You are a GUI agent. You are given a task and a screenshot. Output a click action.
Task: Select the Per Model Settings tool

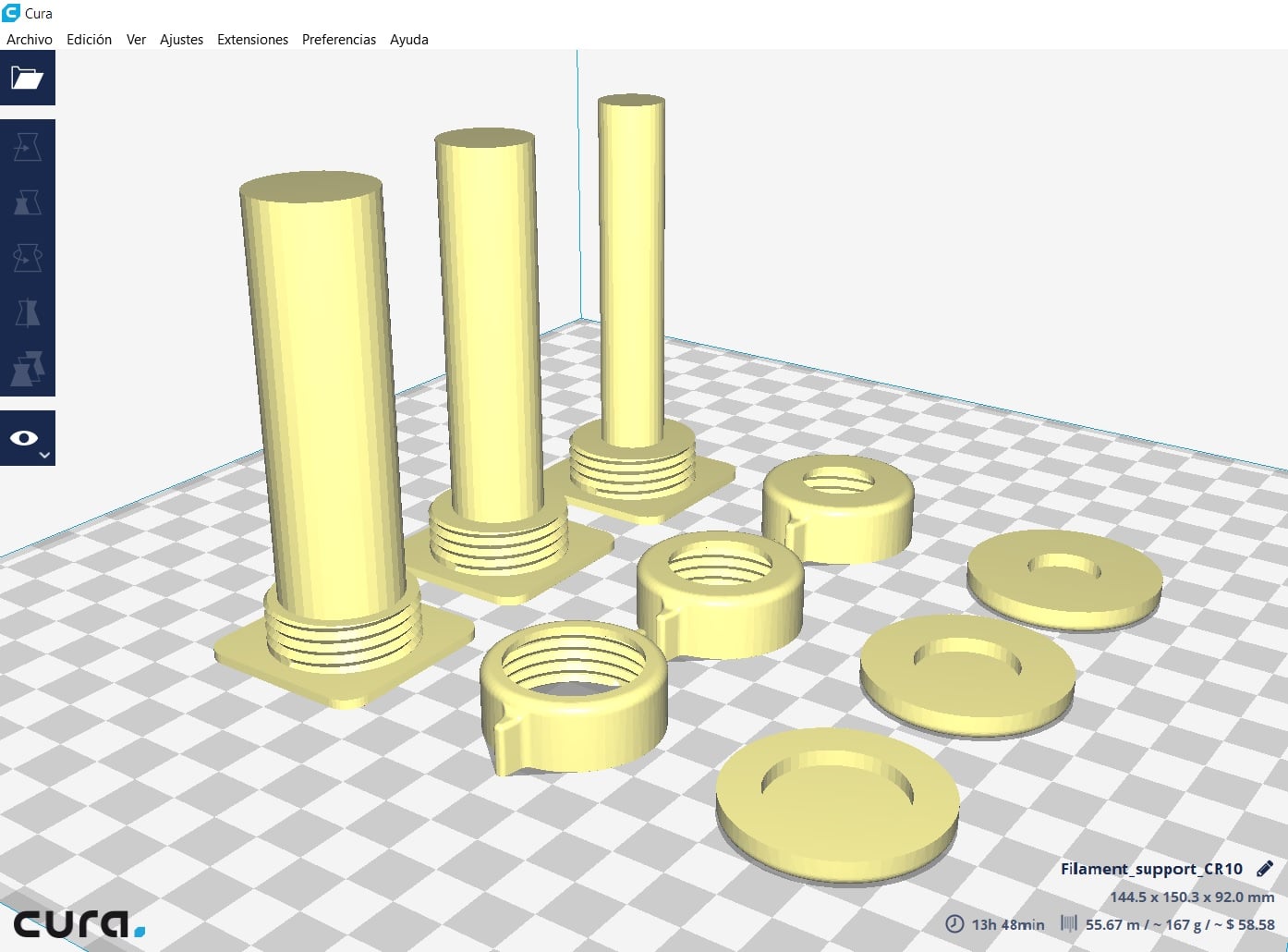click(x=27, y=369)
